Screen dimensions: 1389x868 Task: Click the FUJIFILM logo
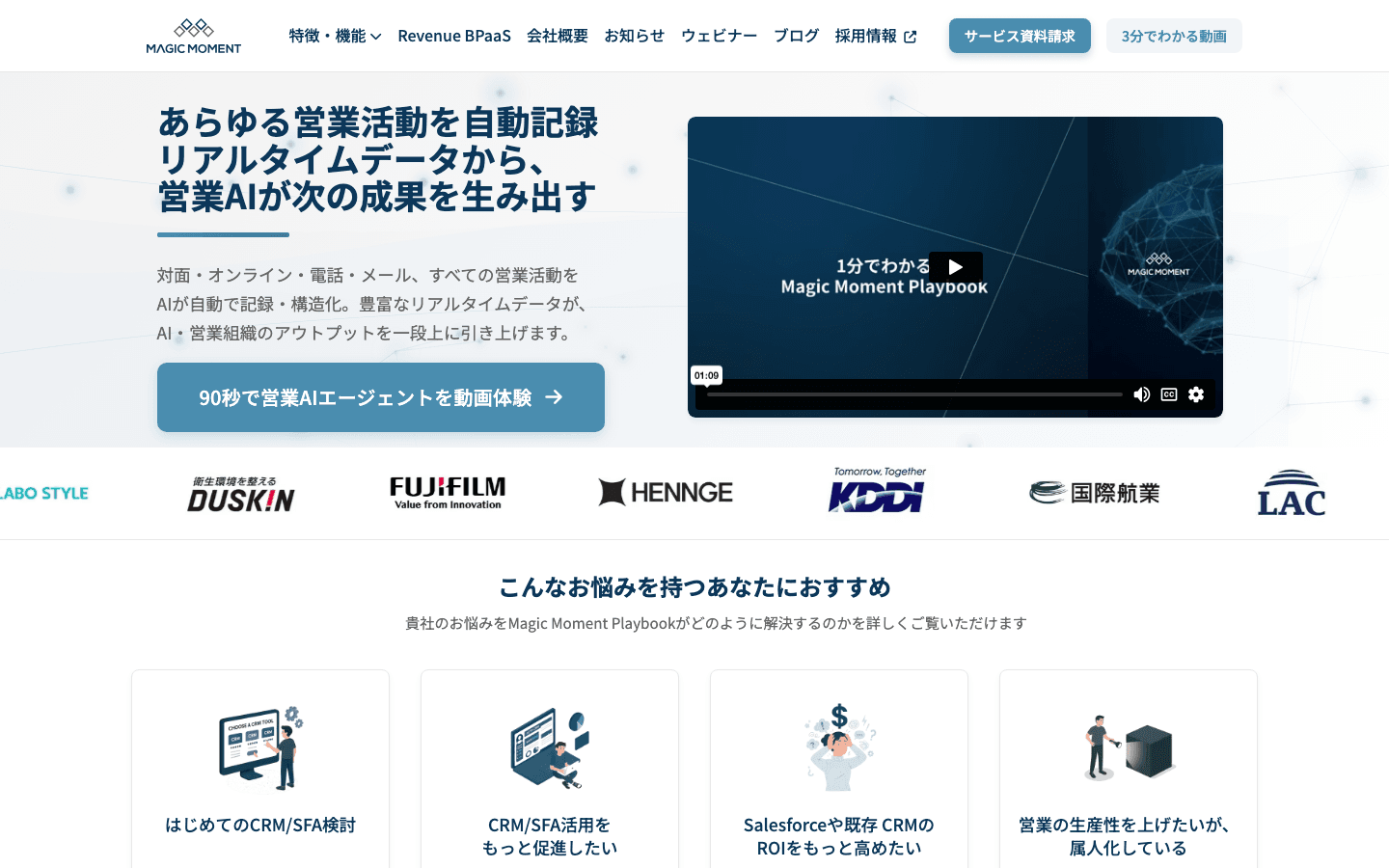(448, 493)
